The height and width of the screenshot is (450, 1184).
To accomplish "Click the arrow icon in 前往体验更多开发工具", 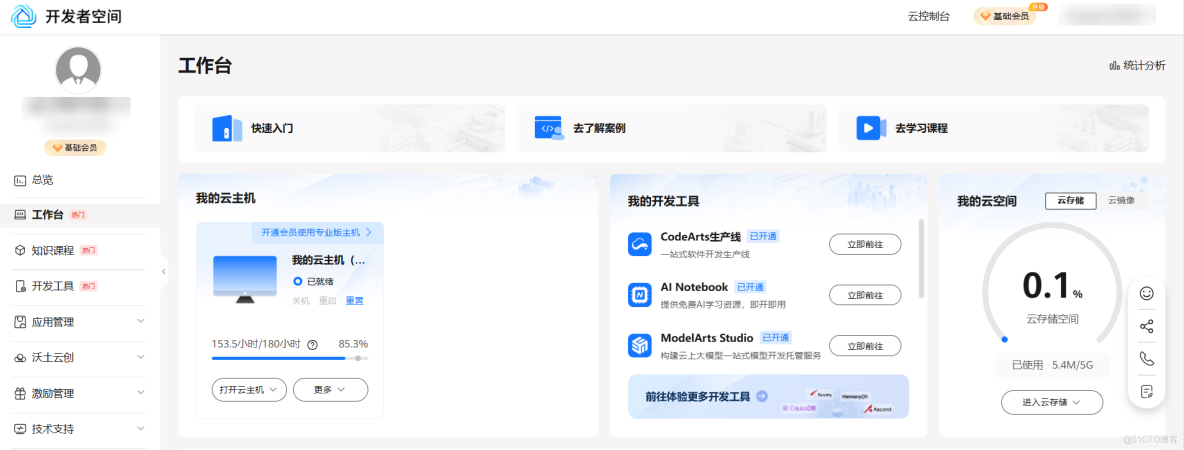I will 762,396.
